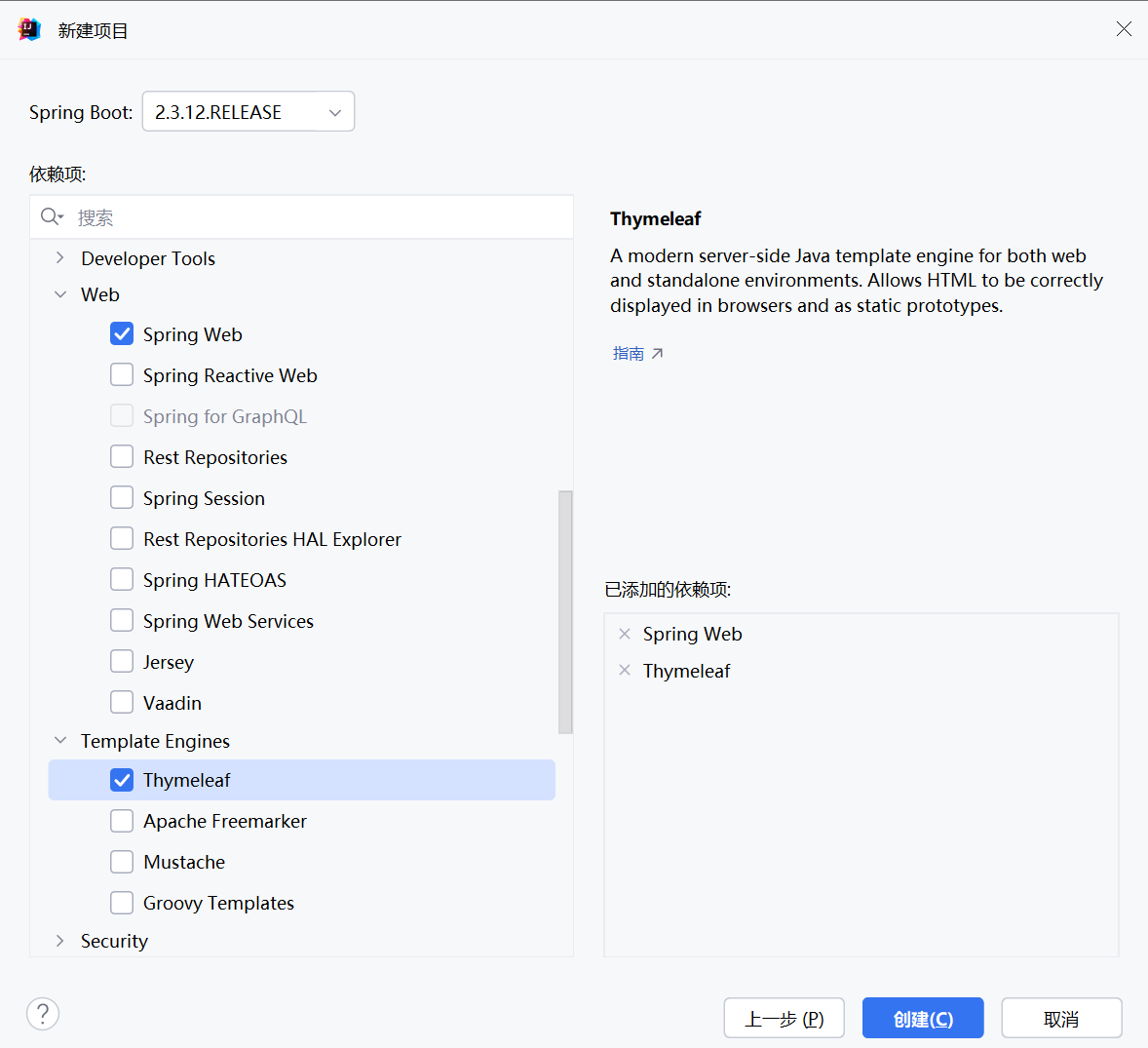Expand the Security category
Image resolution: width=1148 pixels, height=1048 pixels.
coord(60,941)
